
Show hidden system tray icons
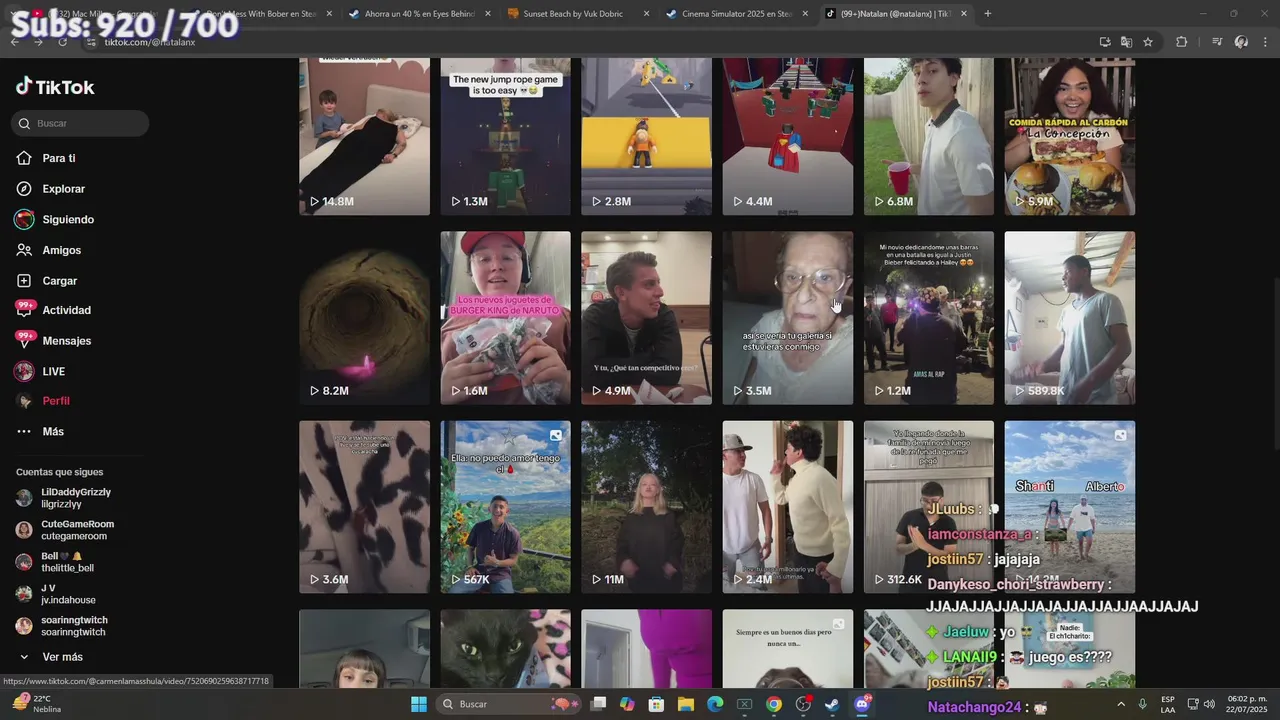(1121, 704)
